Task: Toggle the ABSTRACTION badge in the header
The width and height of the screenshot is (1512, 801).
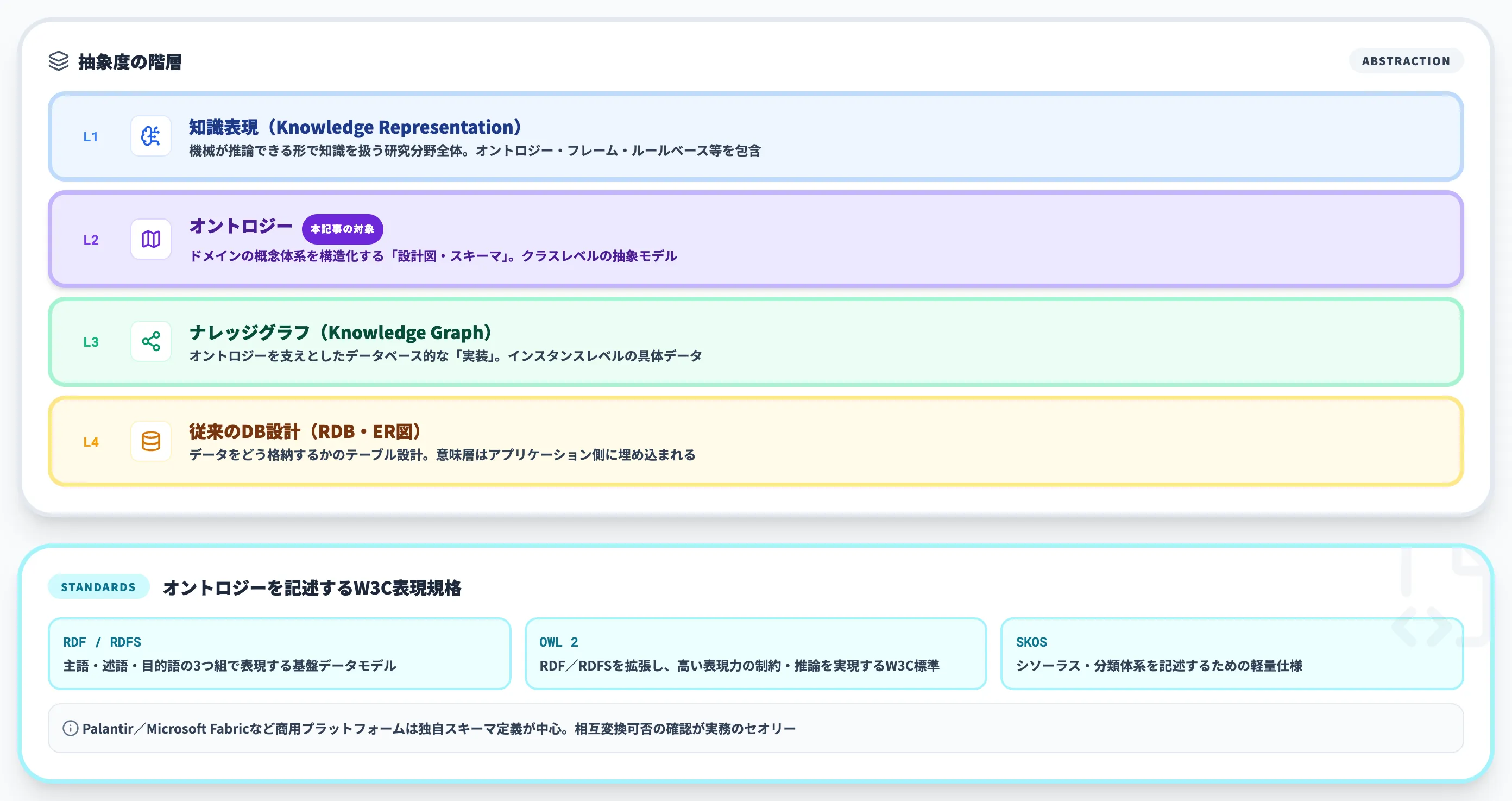Action: [1406, 60]
